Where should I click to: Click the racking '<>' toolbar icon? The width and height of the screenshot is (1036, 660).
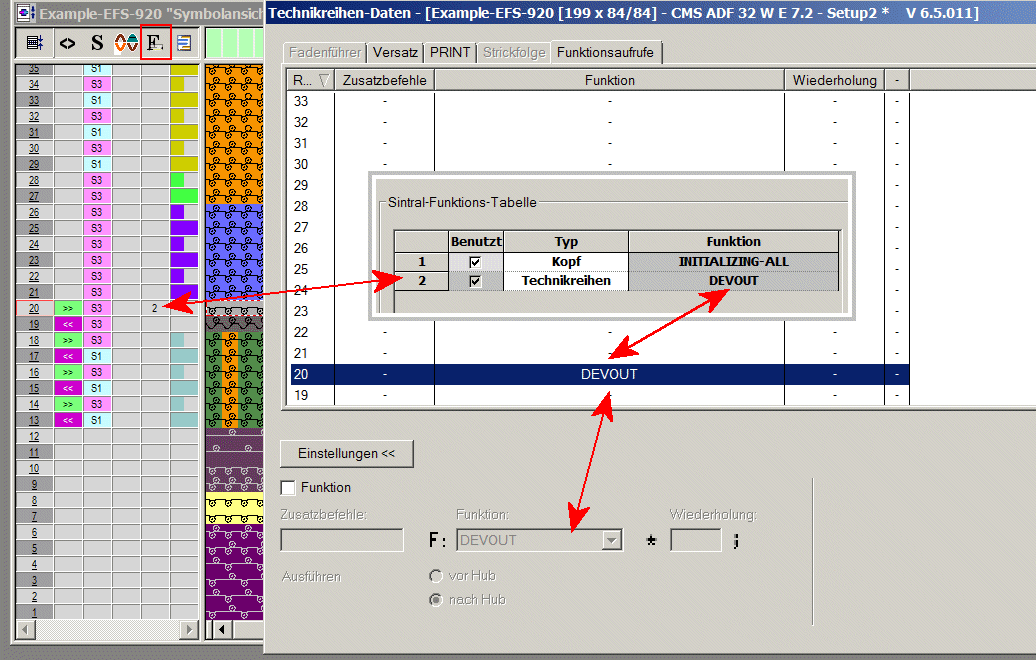coord(67,43)
